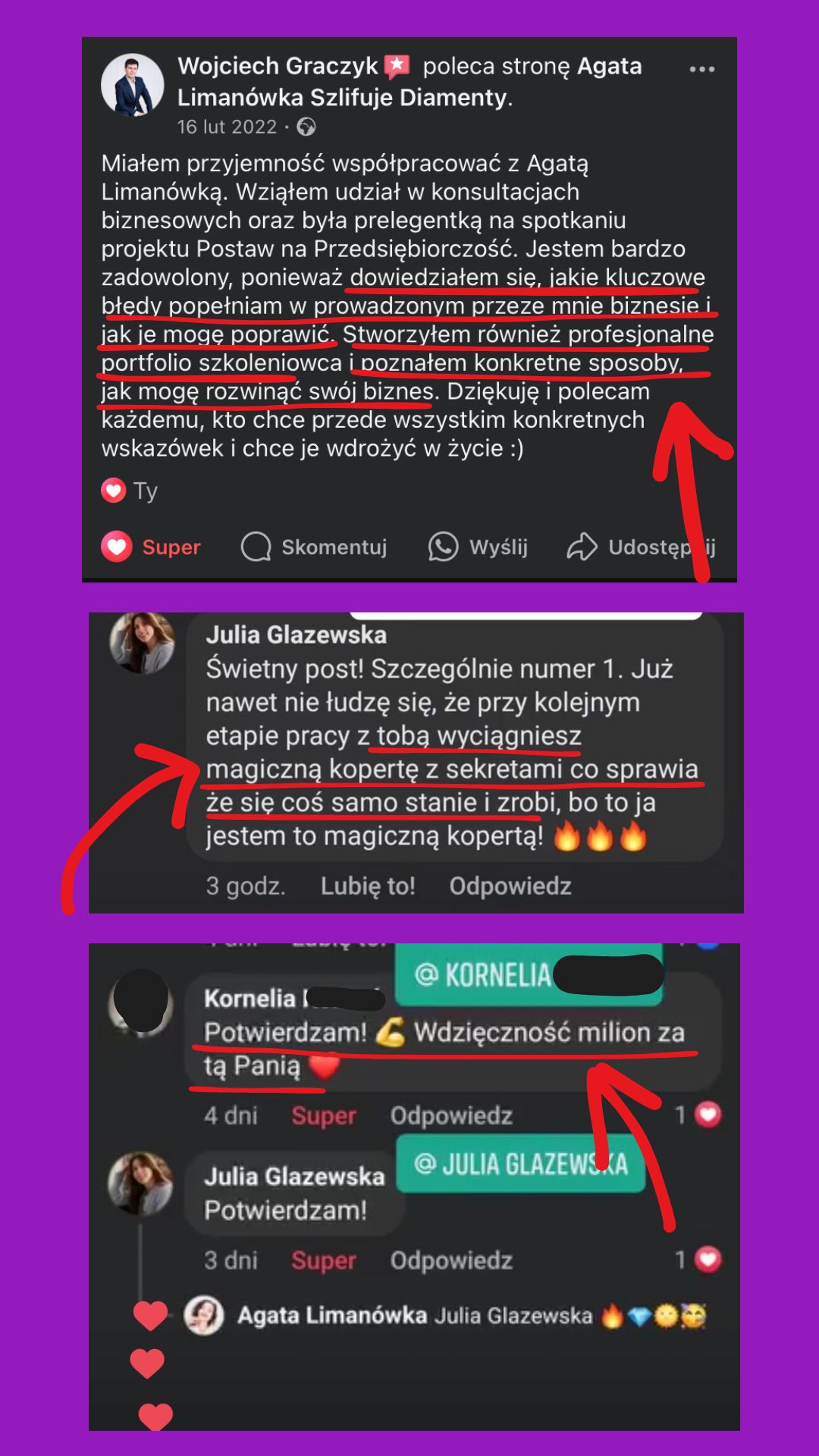Click Odpowiedz under the magiczna koperta comment
This screenshot has width=819, height=1456.
coord(510,886)
